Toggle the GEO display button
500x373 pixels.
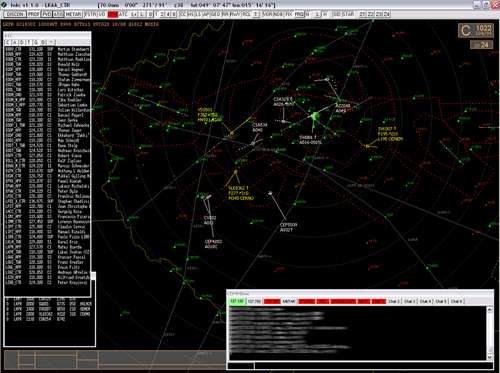(216, 14)
